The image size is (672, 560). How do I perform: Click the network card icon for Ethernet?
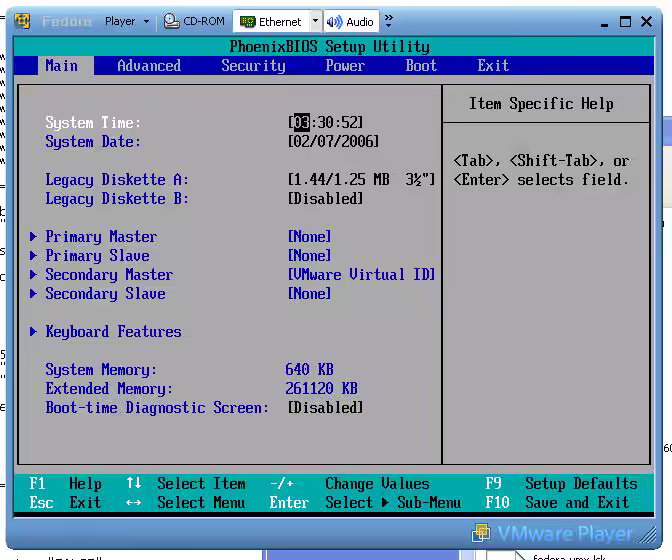coord(247,21)
